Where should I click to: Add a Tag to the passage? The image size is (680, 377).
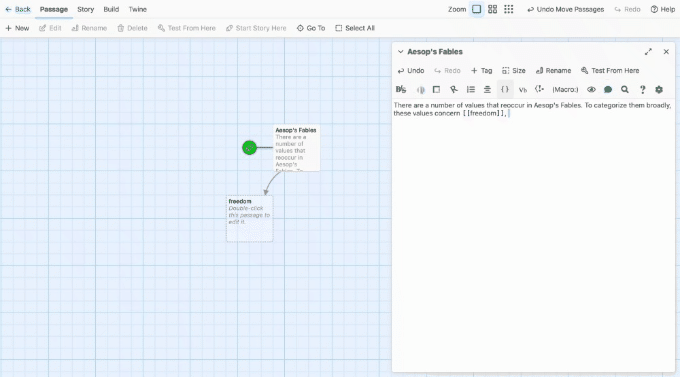[x=481, y=71]
